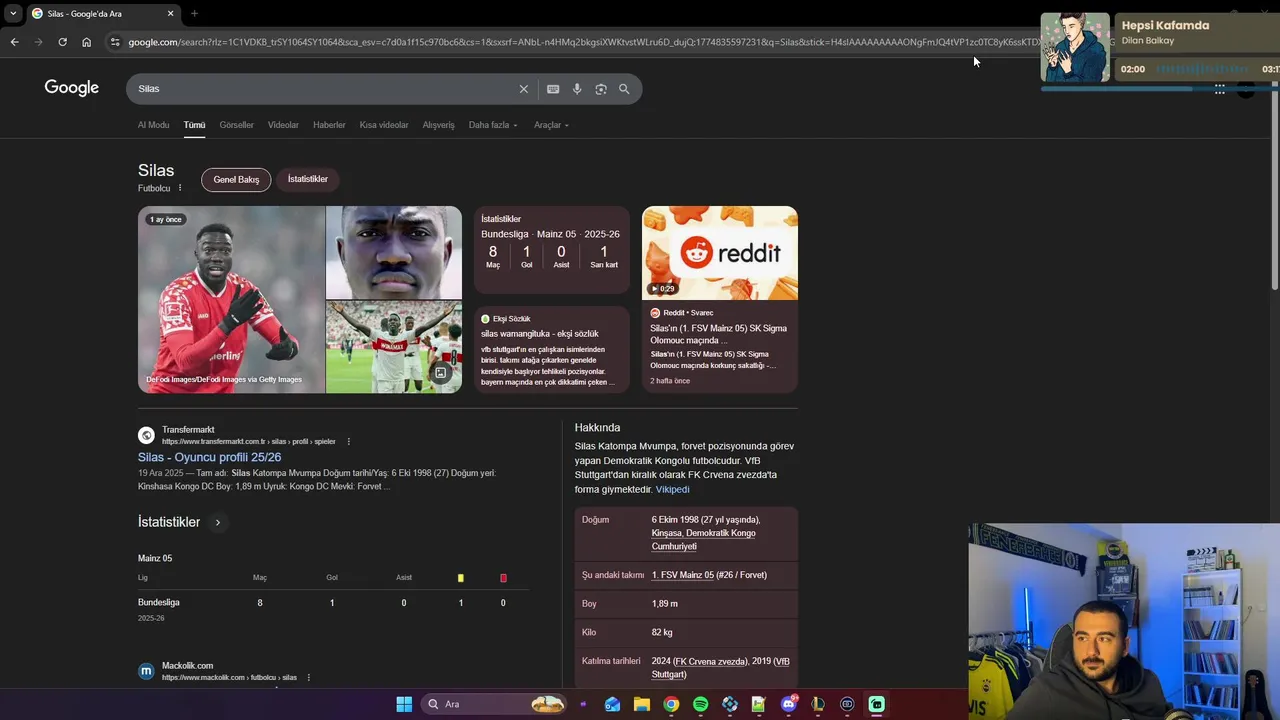Viewport: 1280px width, 720px height.
Task: Open the AI Modu tab
Action: point(153,125)
